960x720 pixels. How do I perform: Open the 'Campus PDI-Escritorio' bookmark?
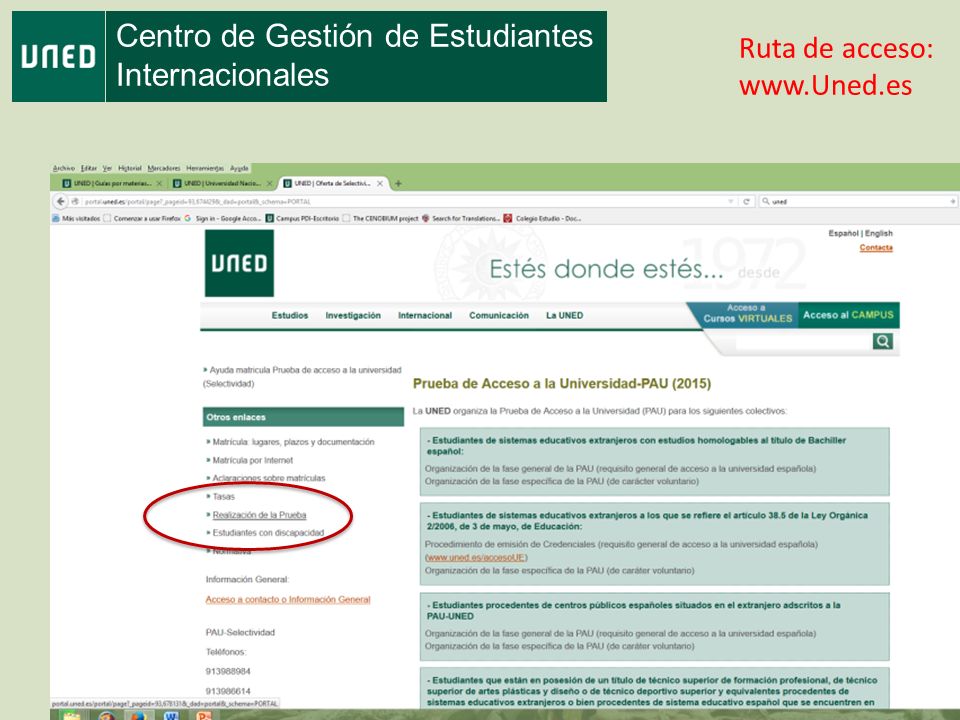(x=302, y=218)
